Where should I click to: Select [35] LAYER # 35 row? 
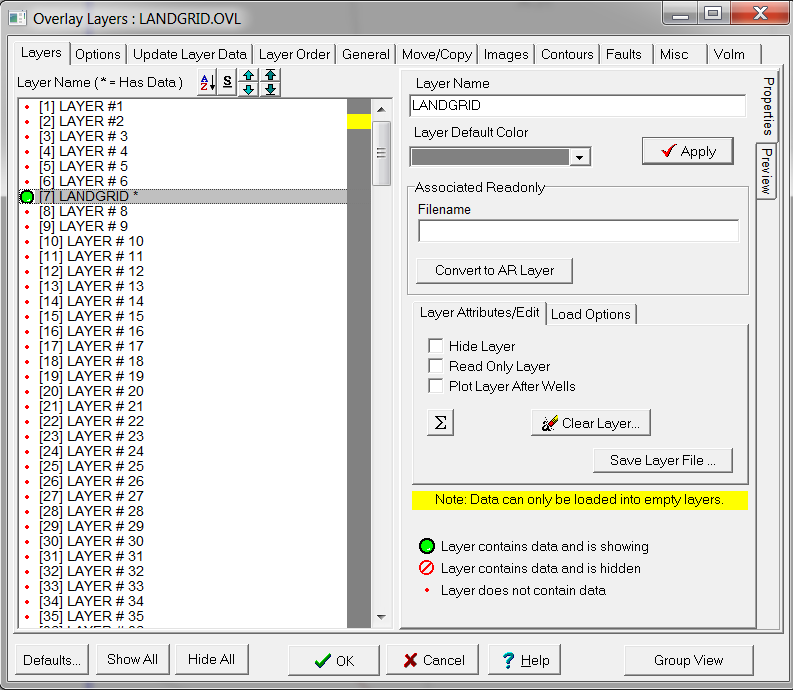pyautogui.click(x=183, y=616)
